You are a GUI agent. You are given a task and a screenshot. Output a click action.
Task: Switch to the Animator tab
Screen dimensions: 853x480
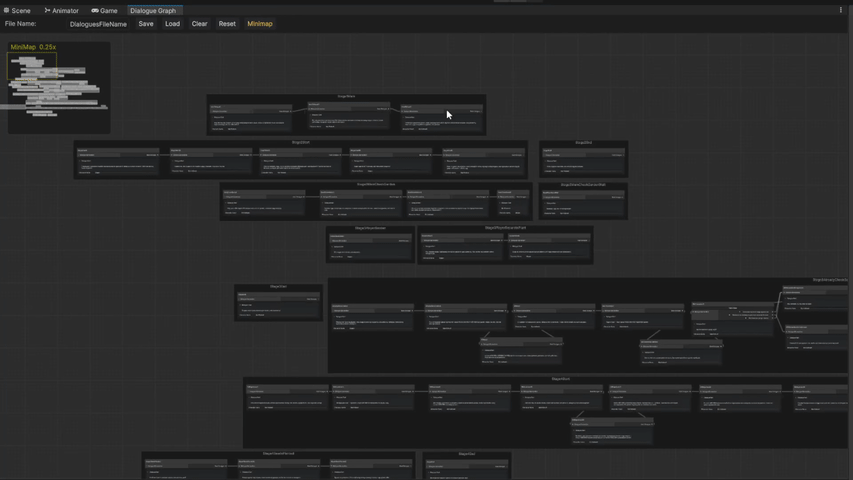[61, 10]
